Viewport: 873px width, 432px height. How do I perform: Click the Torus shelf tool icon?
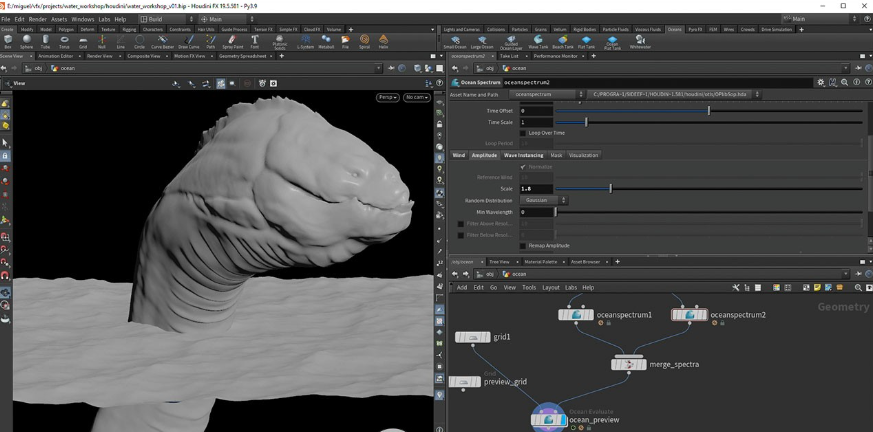(64, 41)
